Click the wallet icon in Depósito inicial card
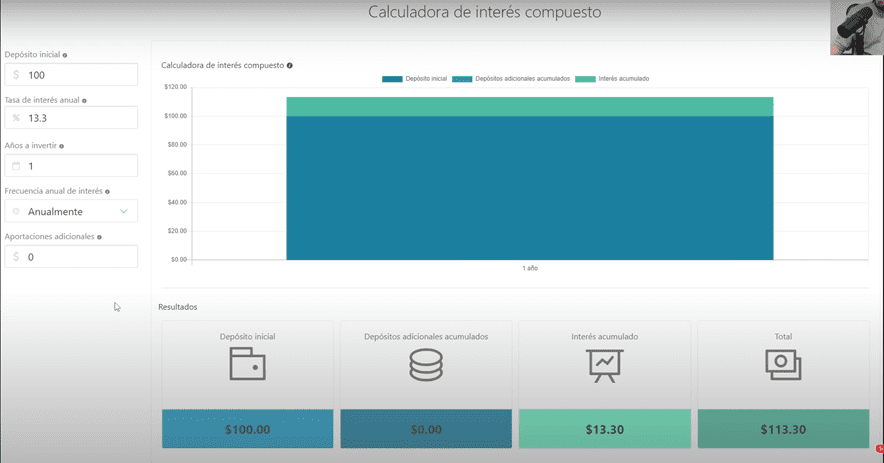The image size is (884, 463). point(247,366)
